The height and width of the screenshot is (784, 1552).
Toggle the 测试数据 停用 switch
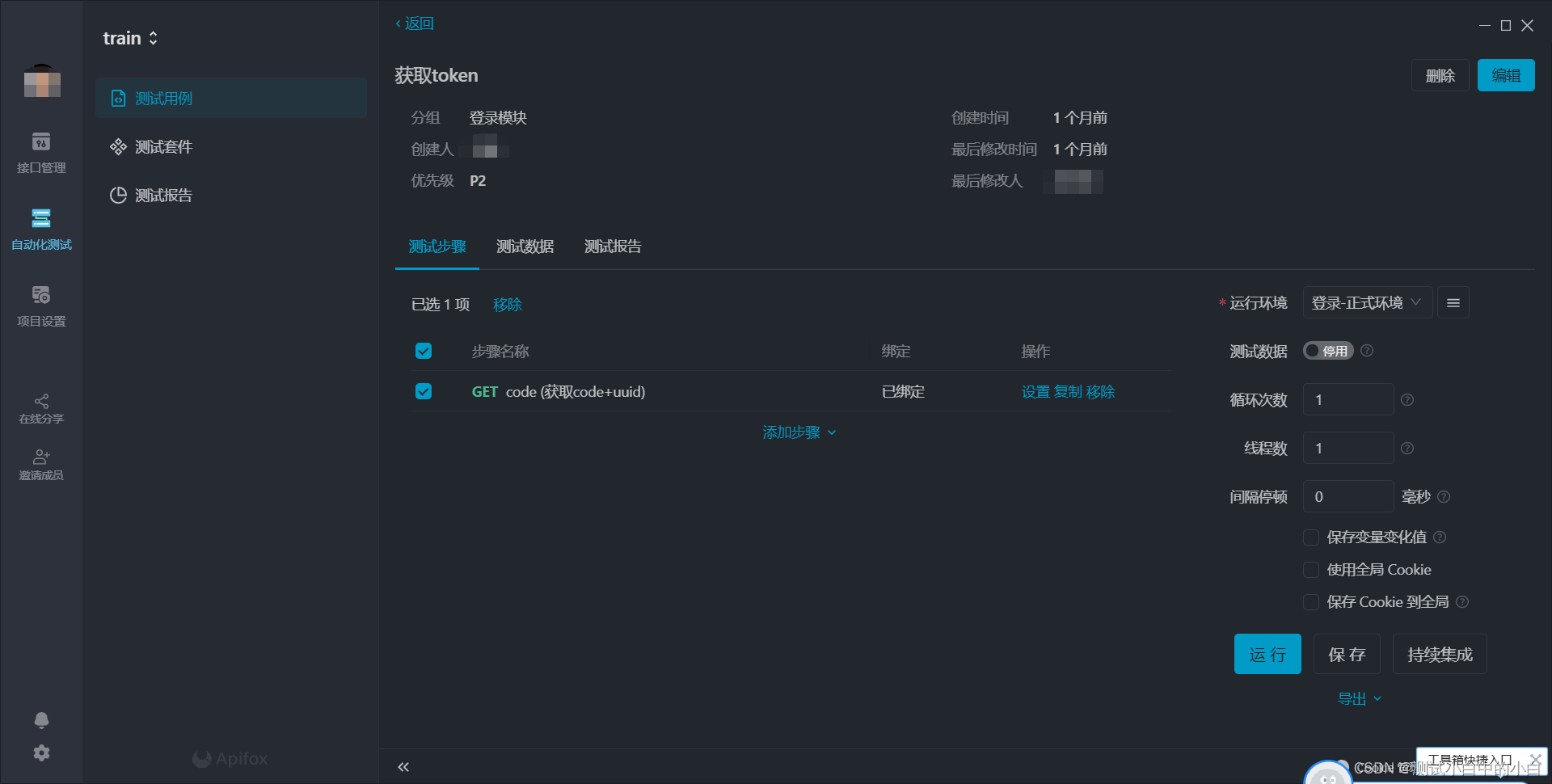(1328, 351)
